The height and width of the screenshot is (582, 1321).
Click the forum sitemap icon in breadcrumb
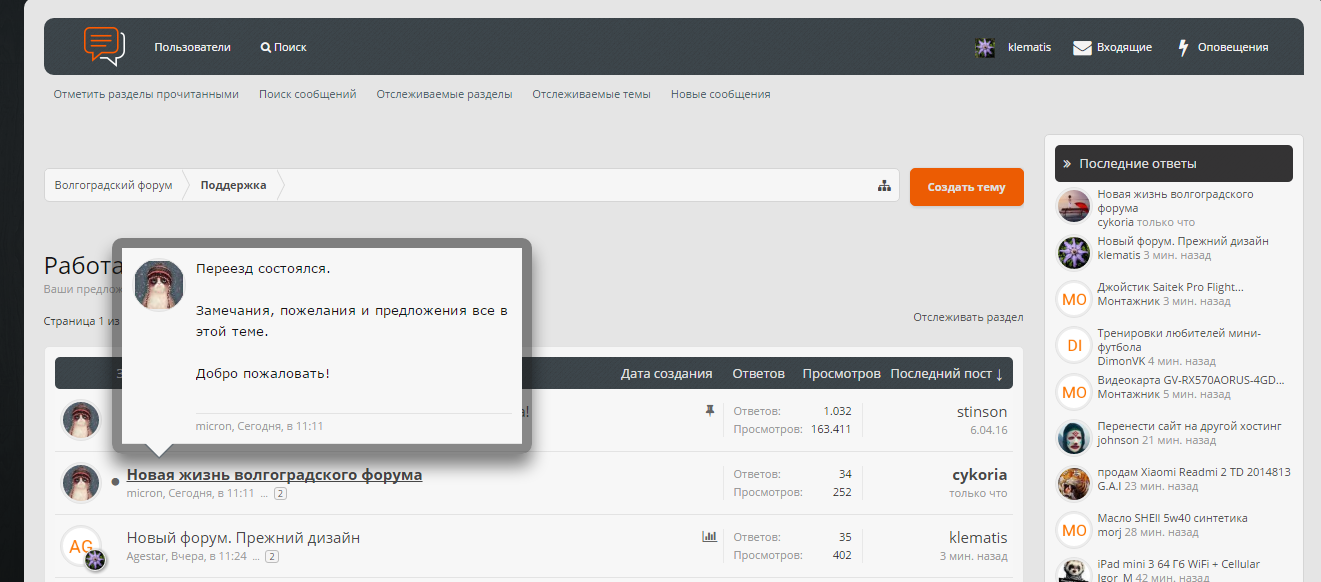[884, 186]
